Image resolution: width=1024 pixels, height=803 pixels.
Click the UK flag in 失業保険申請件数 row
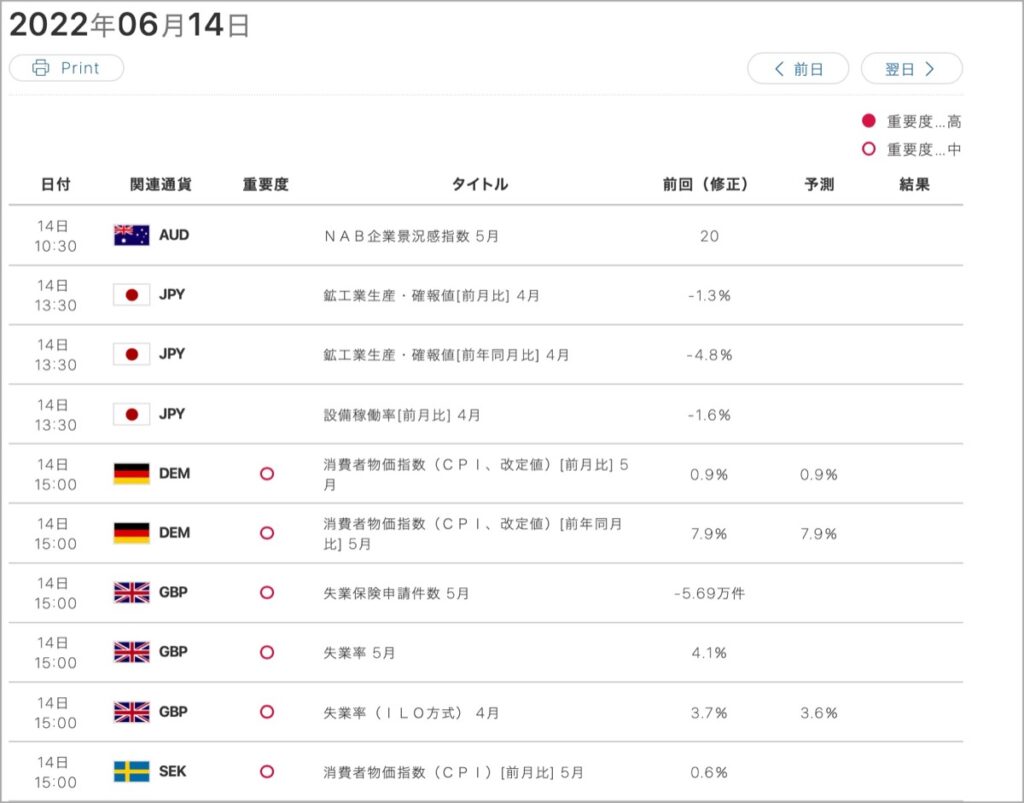[x=131, y=592]
